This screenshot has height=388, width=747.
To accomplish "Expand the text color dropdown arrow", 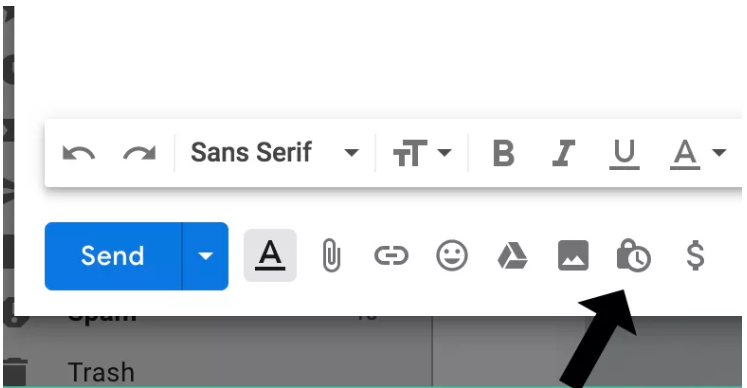I will (x=719, y=153).
